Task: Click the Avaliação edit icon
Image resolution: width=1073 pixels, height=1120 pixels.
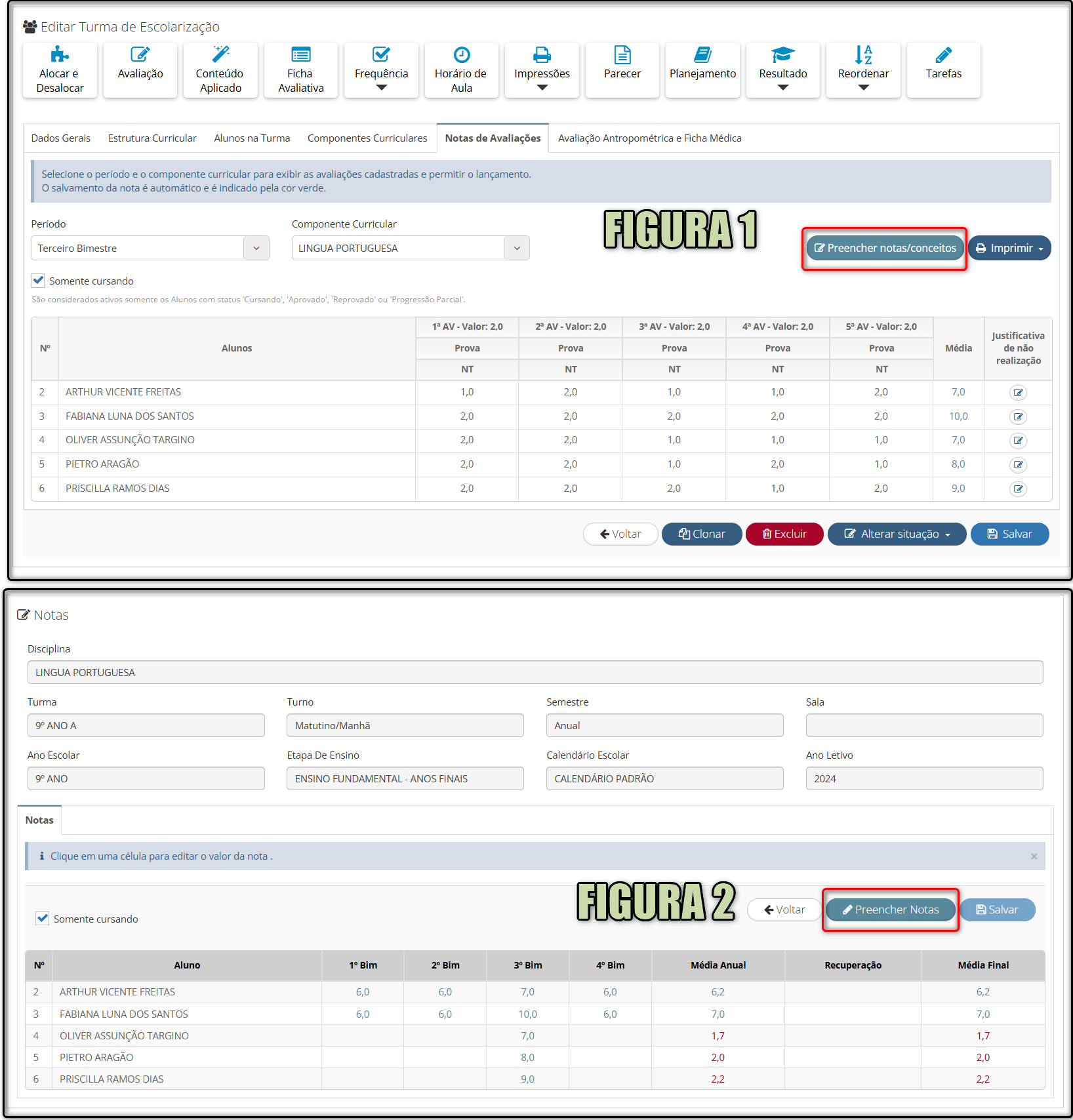Action: point(140,54)
